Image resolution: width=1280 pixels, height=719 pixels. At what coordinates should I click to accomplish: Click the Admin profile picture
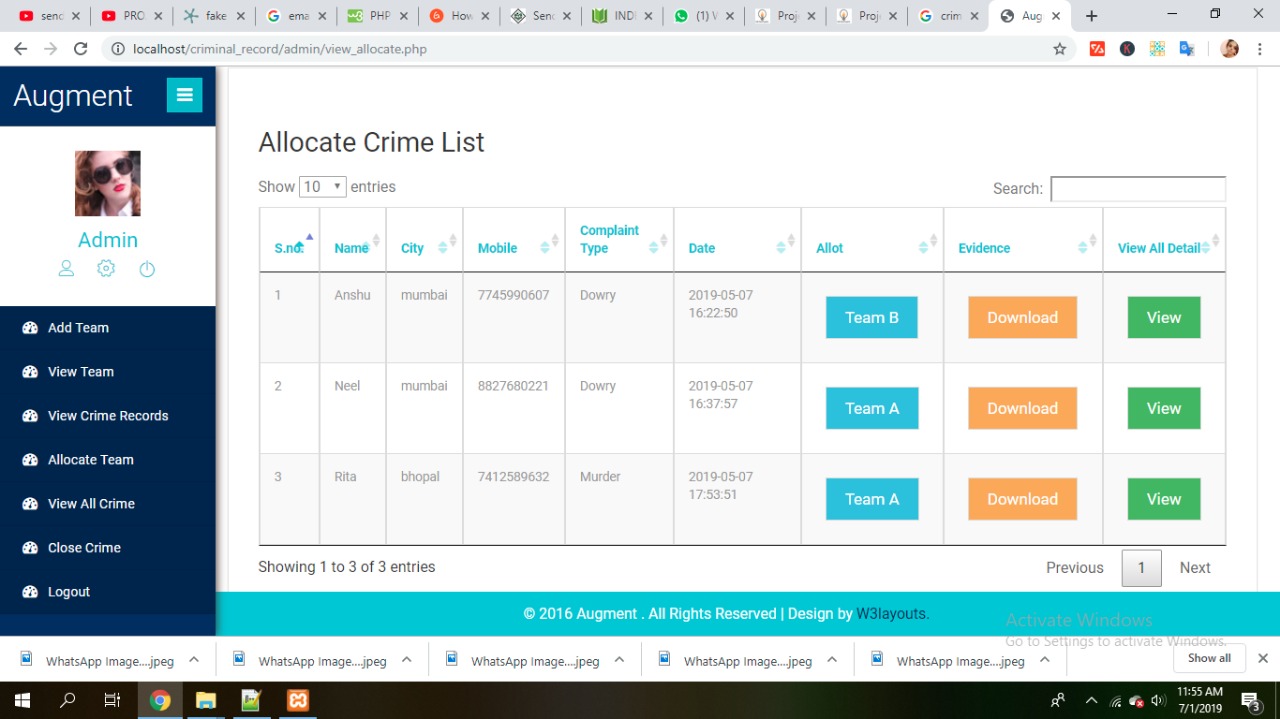[x=108, y=184]
